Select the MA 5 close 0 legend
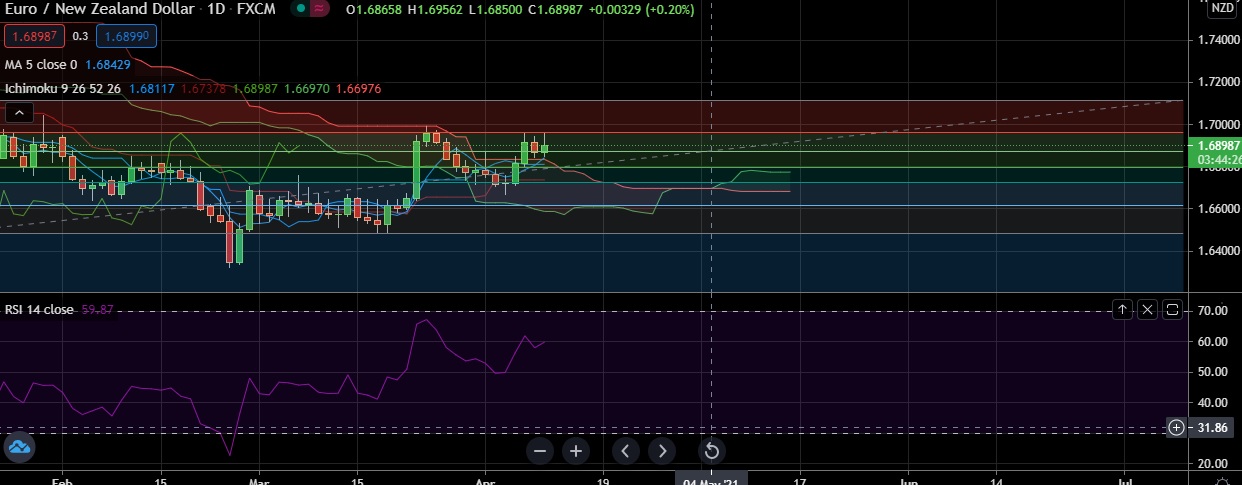Image resolution: width=1242 pixels, height=485 pixels. click(41, 64)
